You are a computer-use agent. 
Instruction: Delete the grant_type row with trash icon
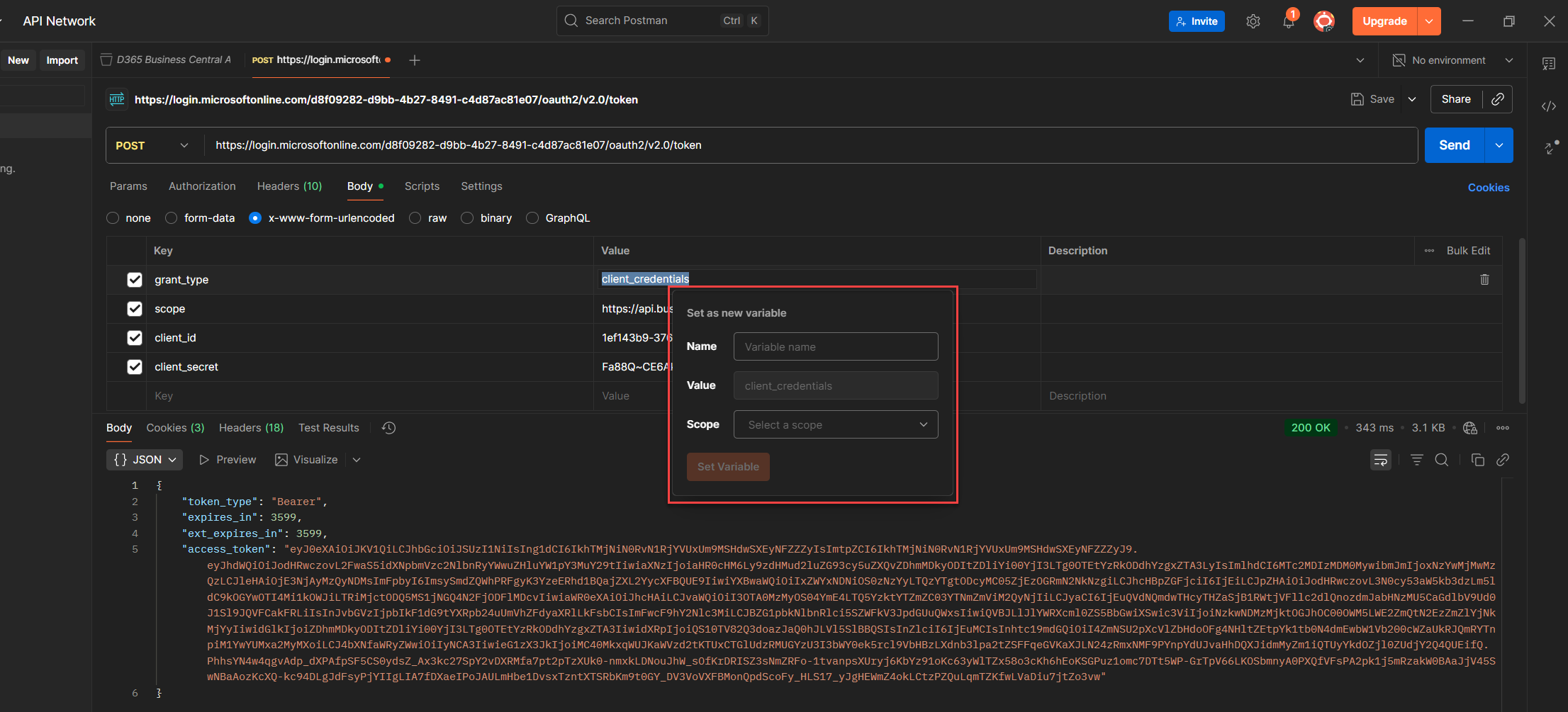click(1484, 279)
